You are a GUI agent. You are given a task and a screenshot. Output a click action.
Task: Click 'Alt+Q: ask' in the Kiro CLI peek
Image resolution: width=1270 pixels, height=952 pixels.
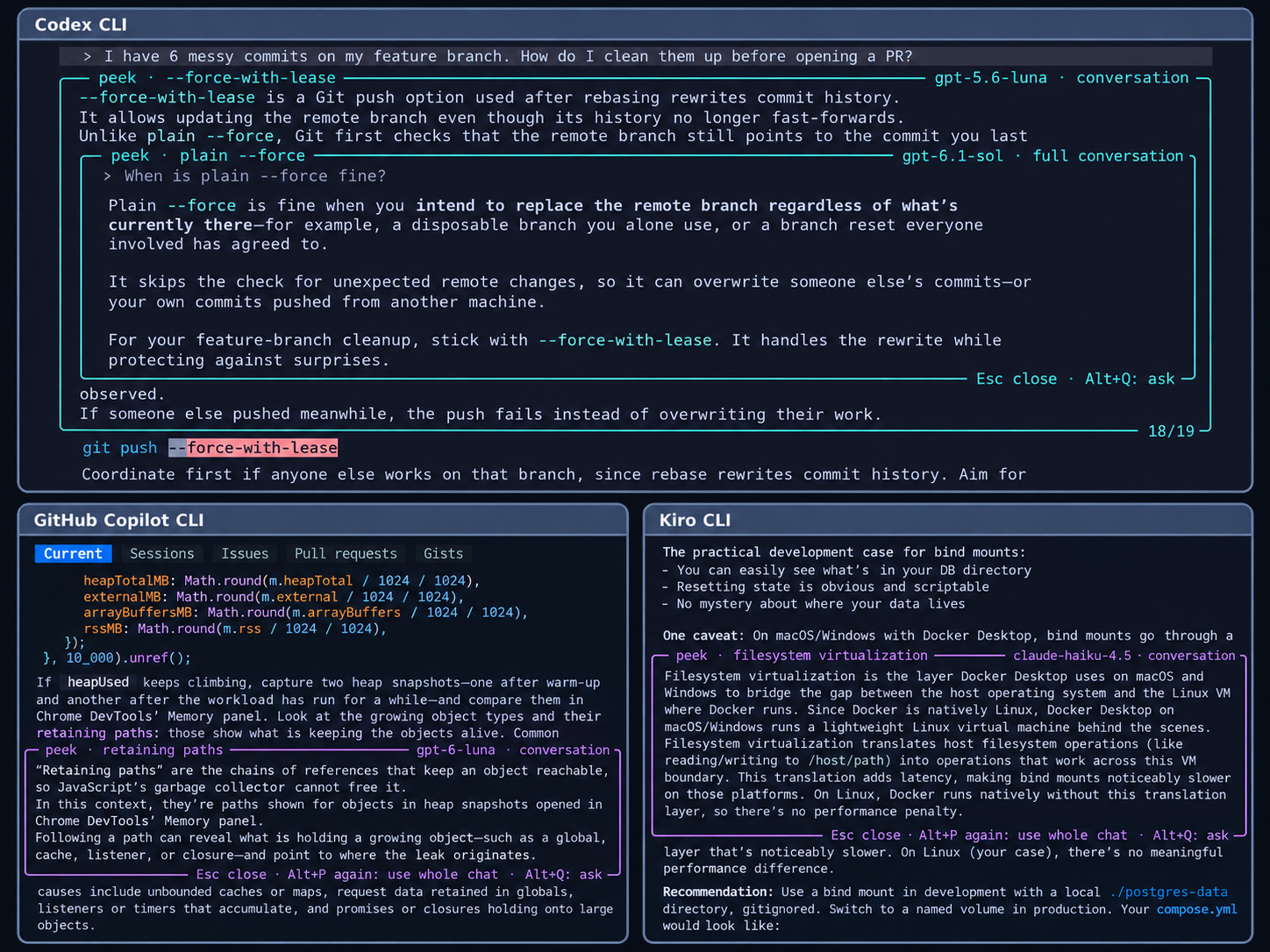[1191, 835]
